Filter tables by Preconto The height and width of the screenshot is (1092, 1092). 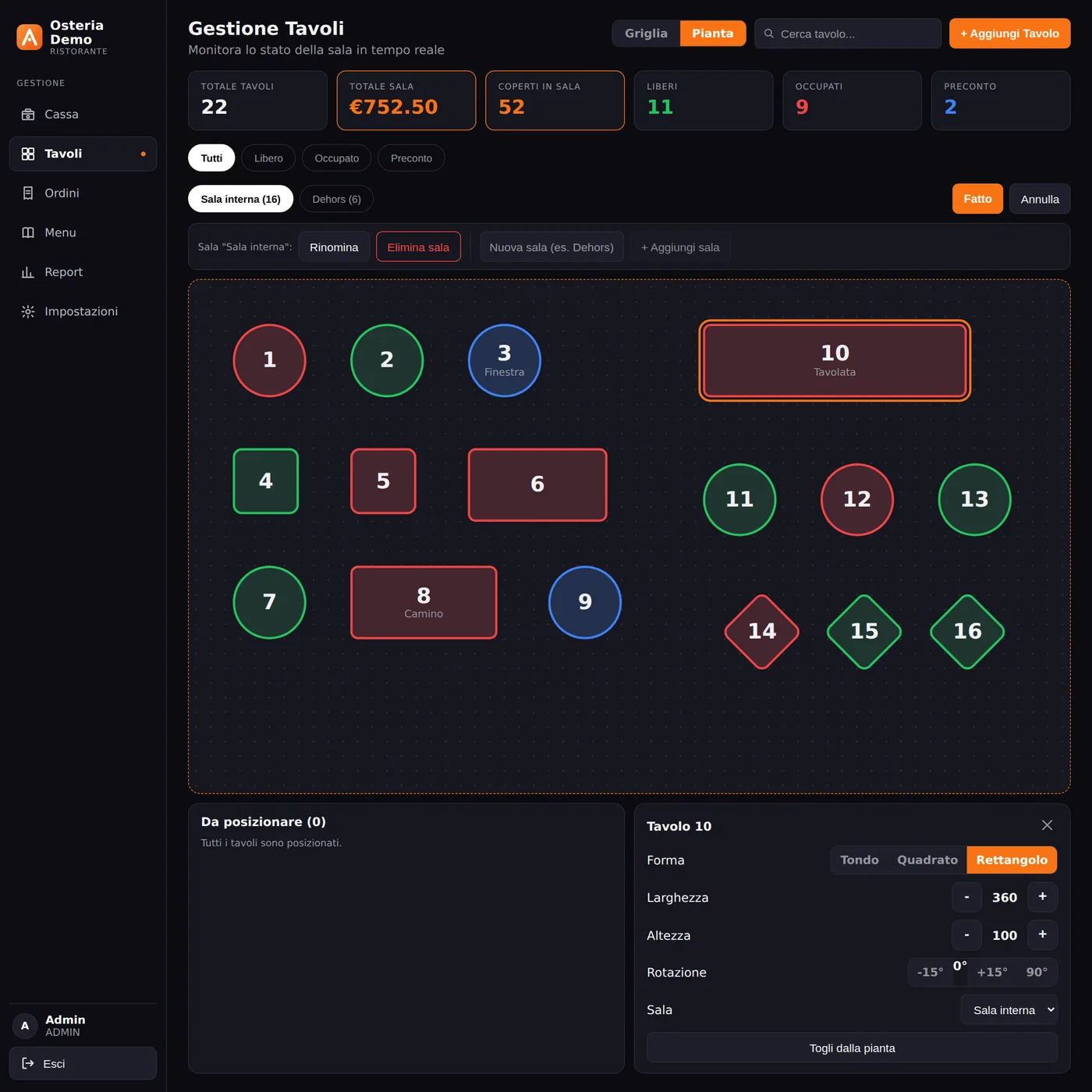[411, 158]
